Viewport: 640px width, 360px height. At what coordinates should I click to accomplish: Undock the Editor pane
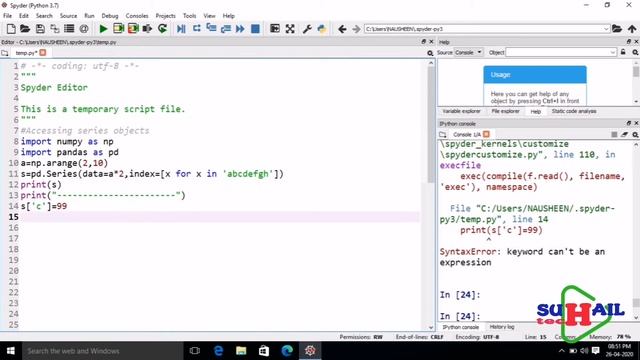coord(423,42)
